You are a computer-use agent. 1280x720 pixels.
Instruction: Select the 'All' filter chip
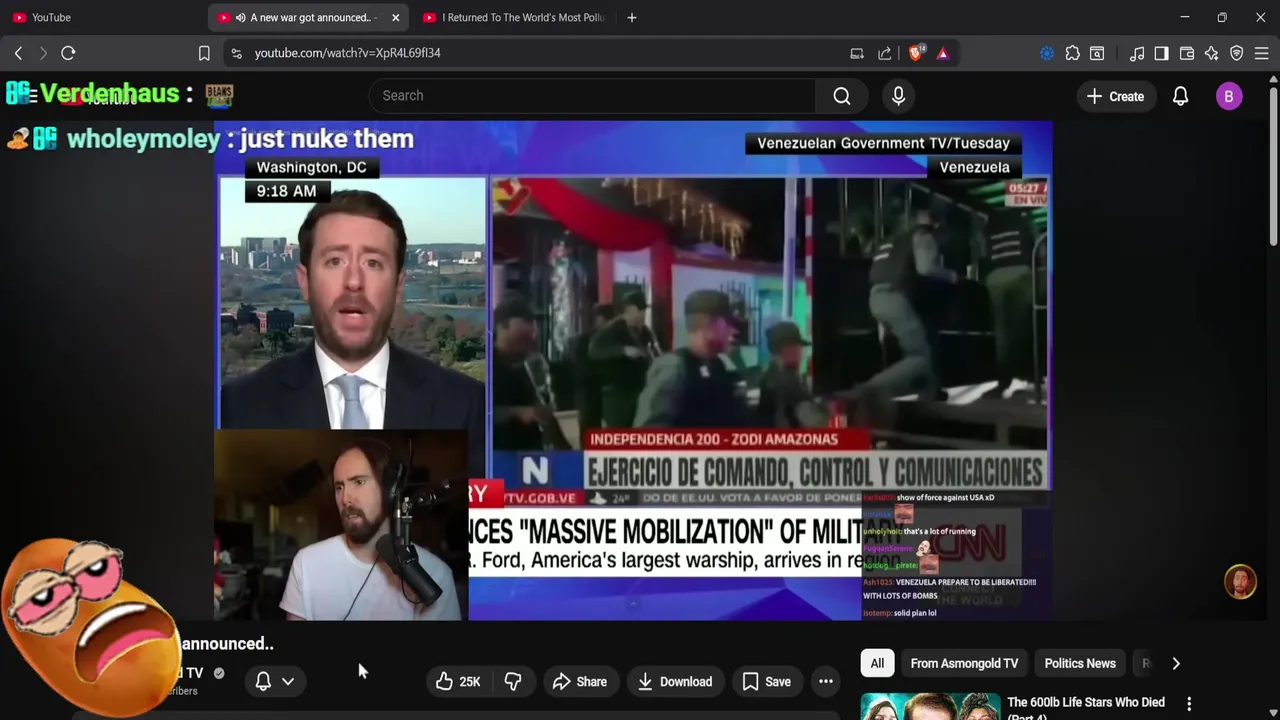pos(877,663)
